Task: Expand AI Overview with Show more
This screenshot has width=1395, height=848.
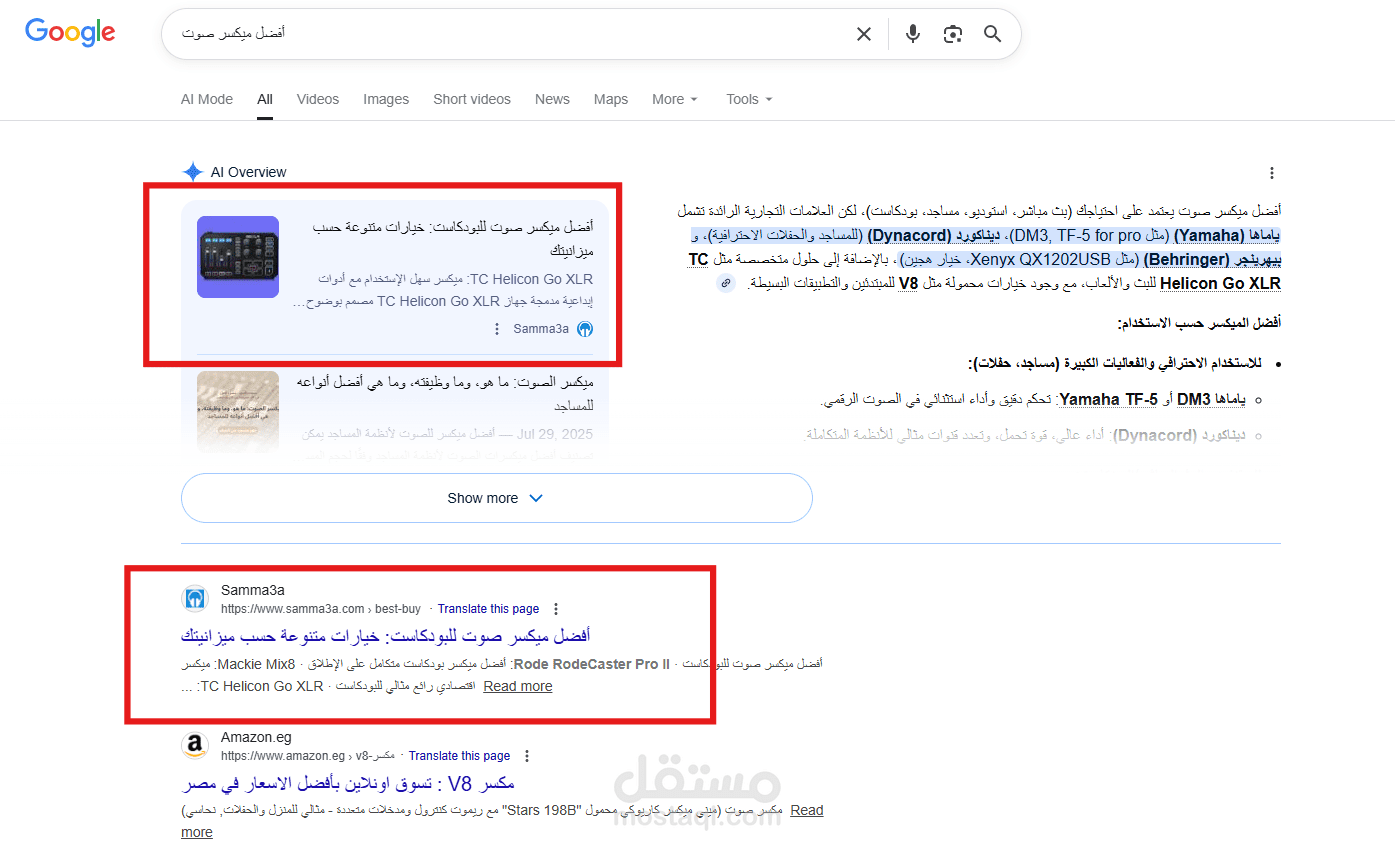Action: [x=496, y=498]
